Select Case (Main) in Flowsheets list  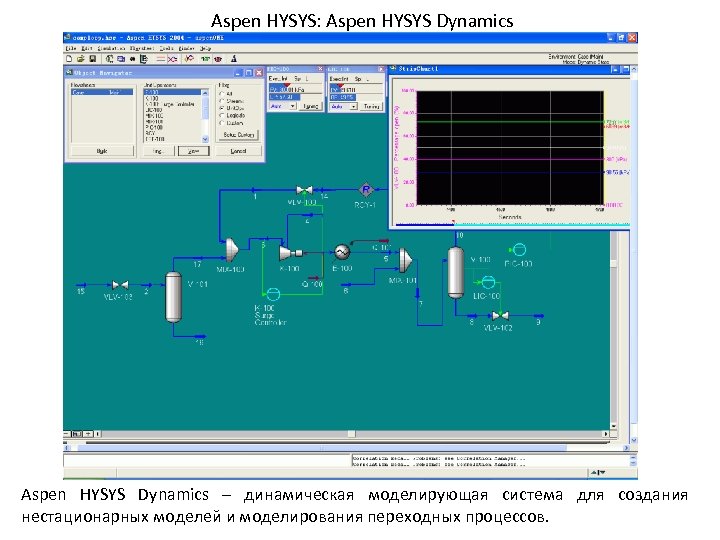102,92
